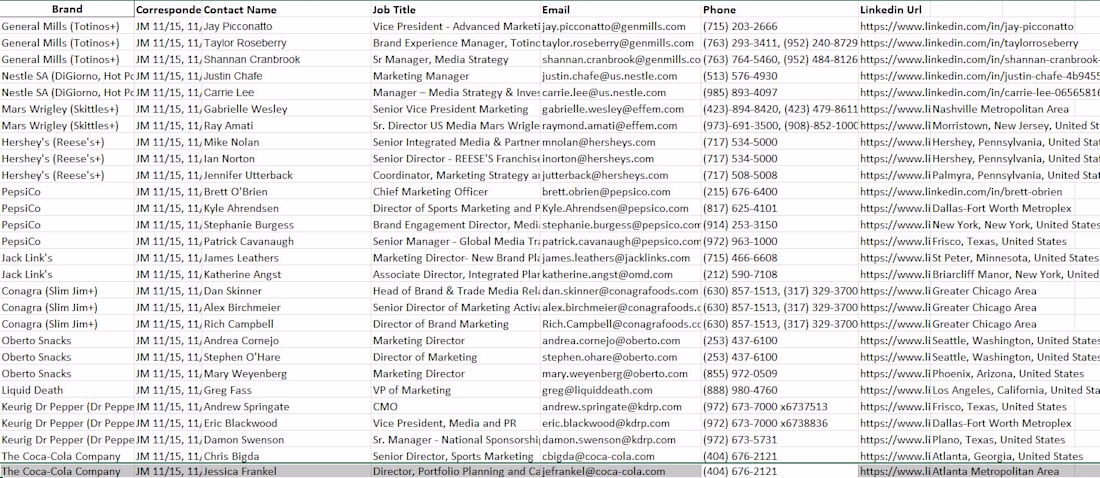Select the Chris Bigda cell
The height and width of the screenshot is (478, 1100).
(x=286, y=457)
